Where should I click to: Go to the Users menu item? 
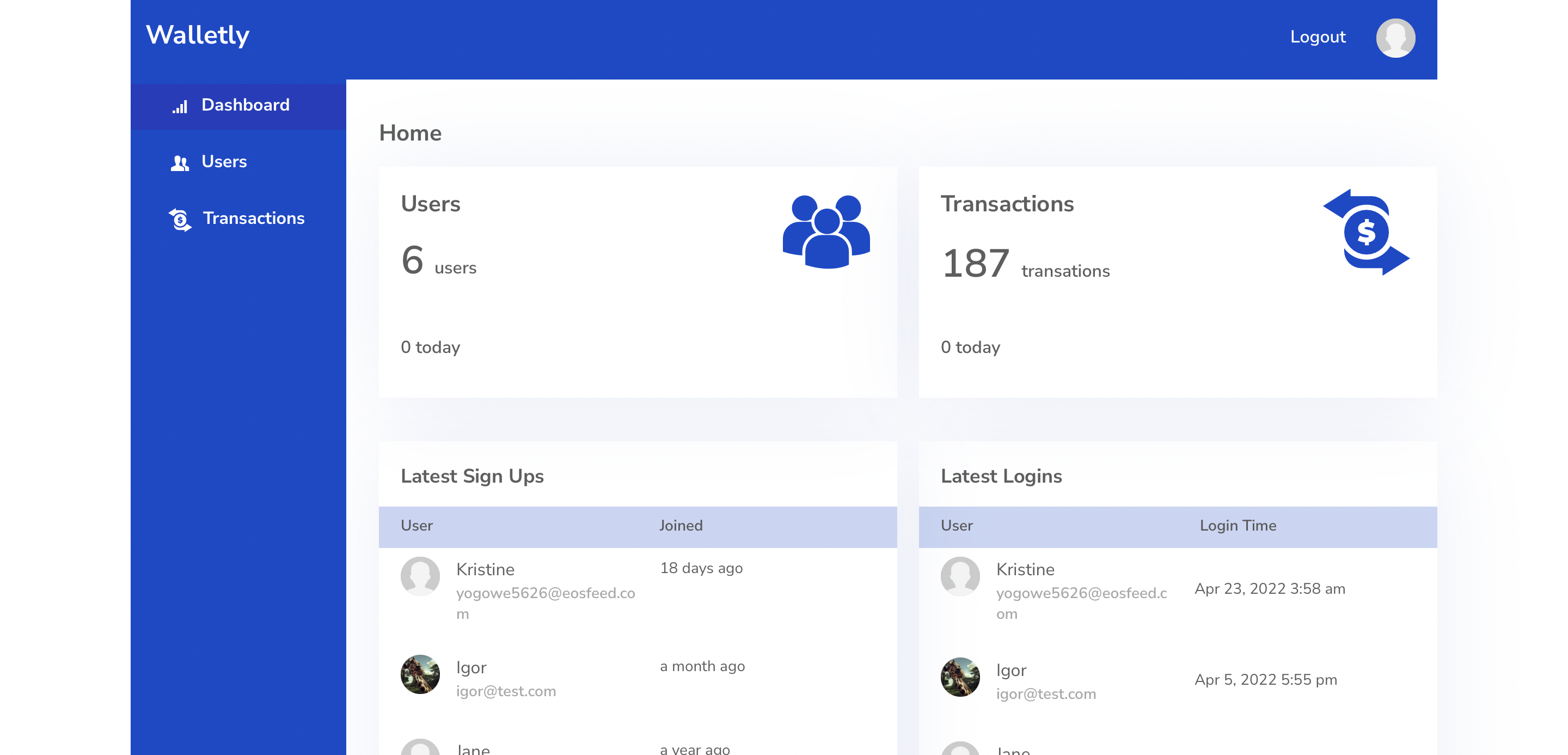click(x=224, y=161)
